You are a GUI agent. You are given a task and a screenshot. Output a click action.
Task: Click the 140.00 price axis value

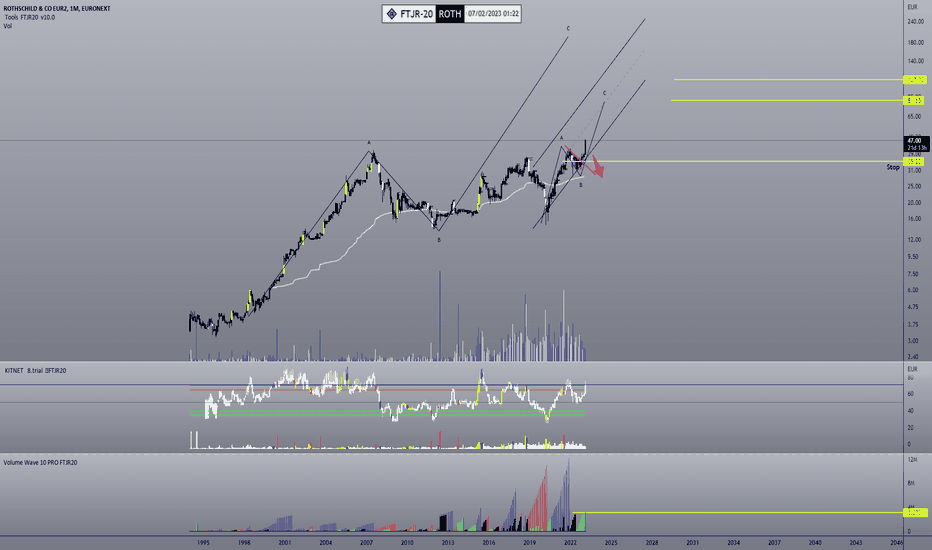[x=915, y=61]
